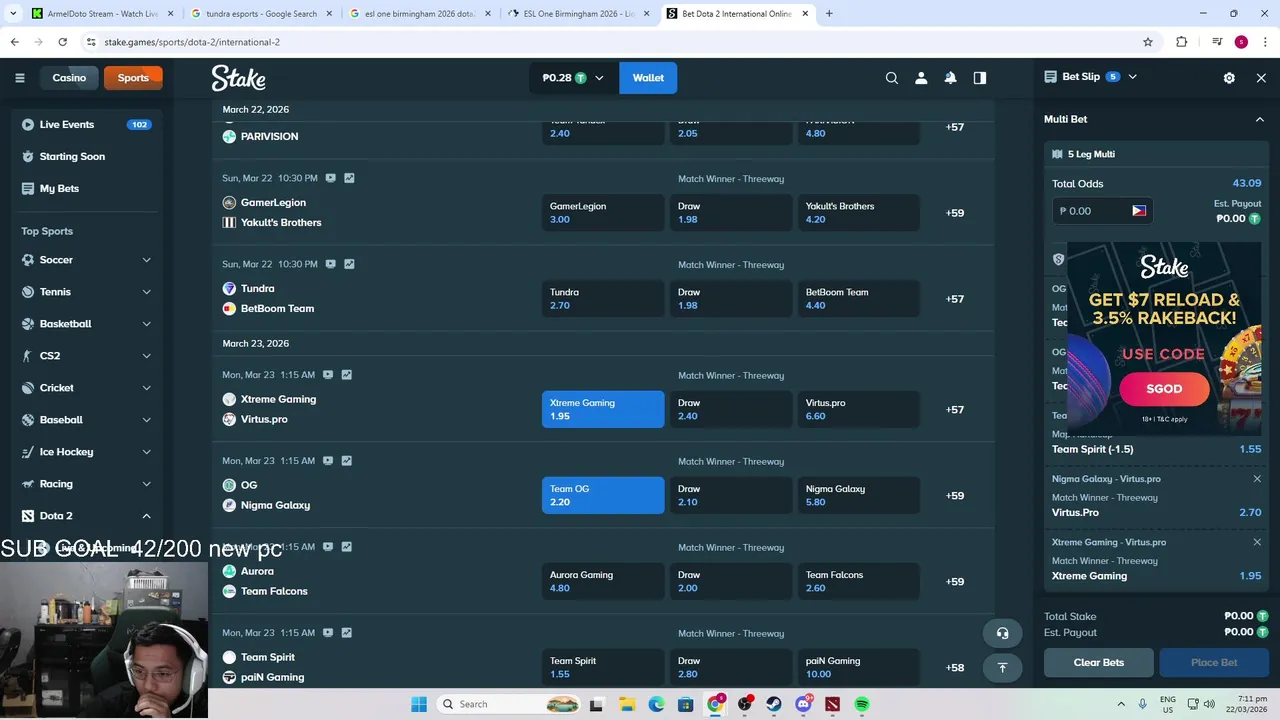
Task: Select the currency flag in stake input
Action: point(1138,211)
